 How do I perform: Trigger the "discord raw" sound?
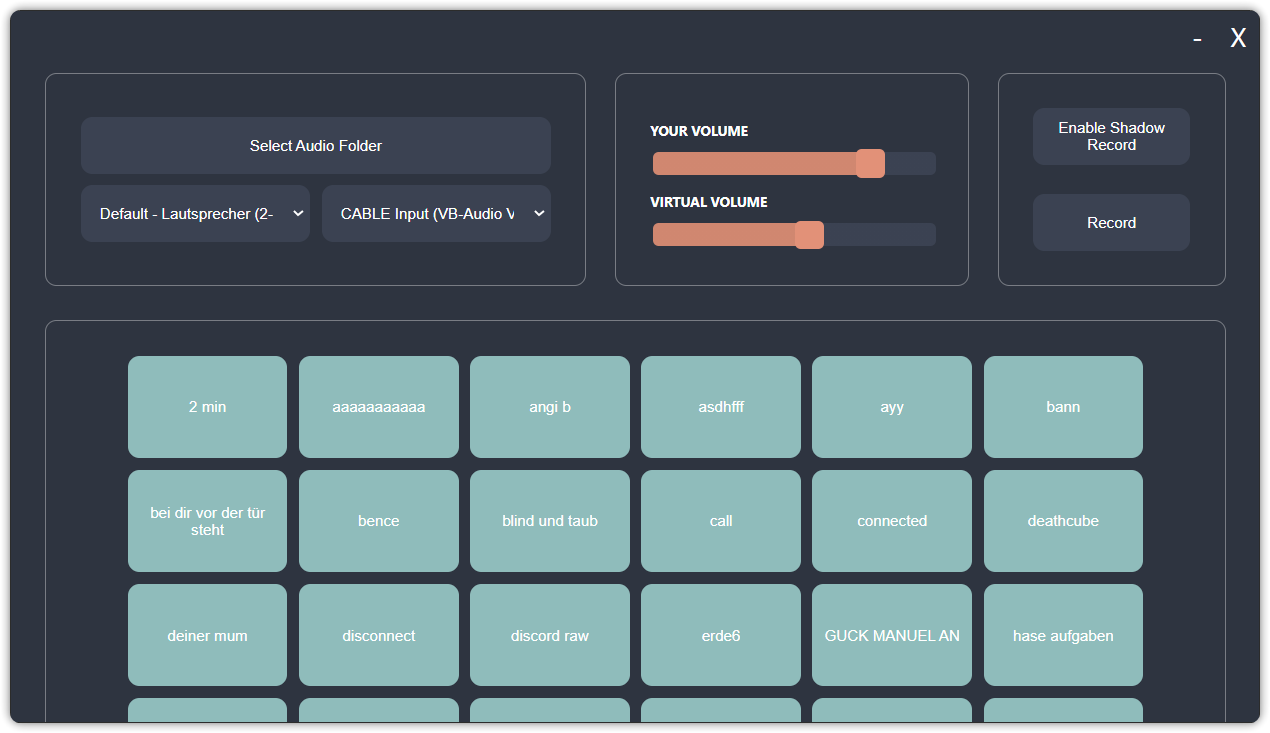pyautogui.click(x=550, y=635)
